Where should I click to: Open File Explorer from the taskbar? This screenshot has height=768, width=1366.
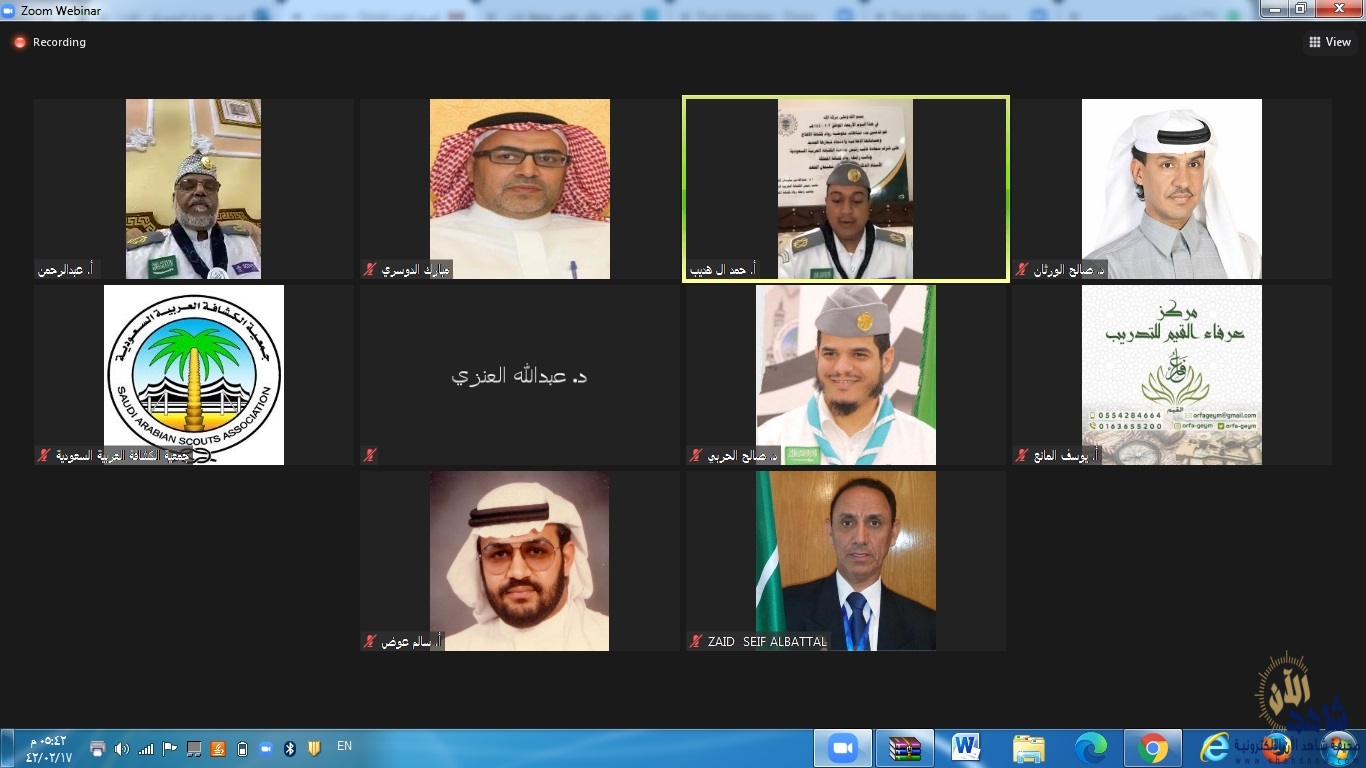coord(1028,748)
